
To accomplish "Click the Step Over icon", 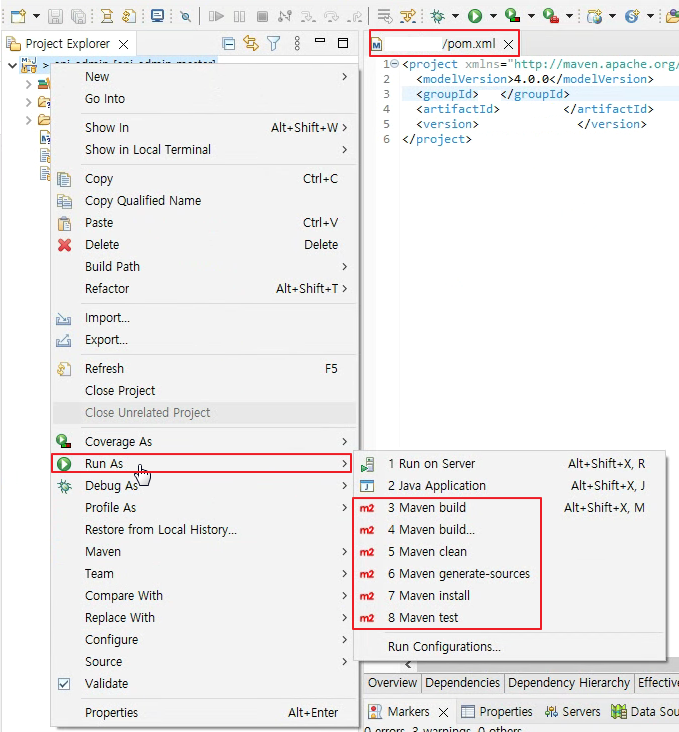I will pos(331,16).
